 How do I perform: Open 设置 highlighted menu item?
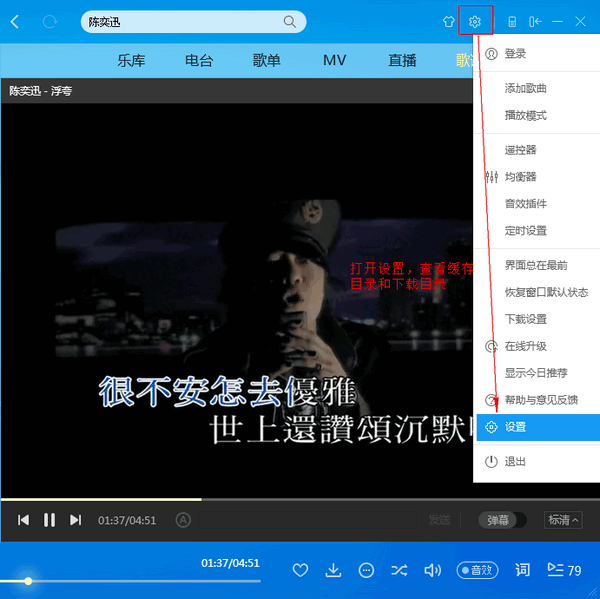[x=538, y=427]
